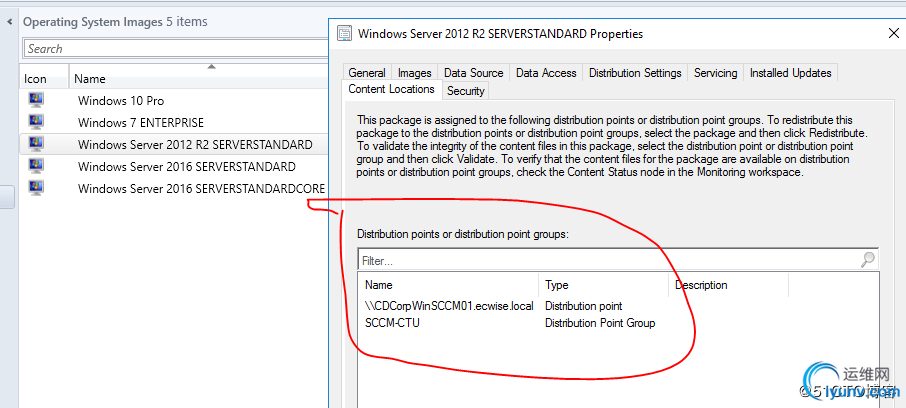The width and height of the screenshot is (906, 408).
Task: Open the General tab
Action: tap(367, 73)
